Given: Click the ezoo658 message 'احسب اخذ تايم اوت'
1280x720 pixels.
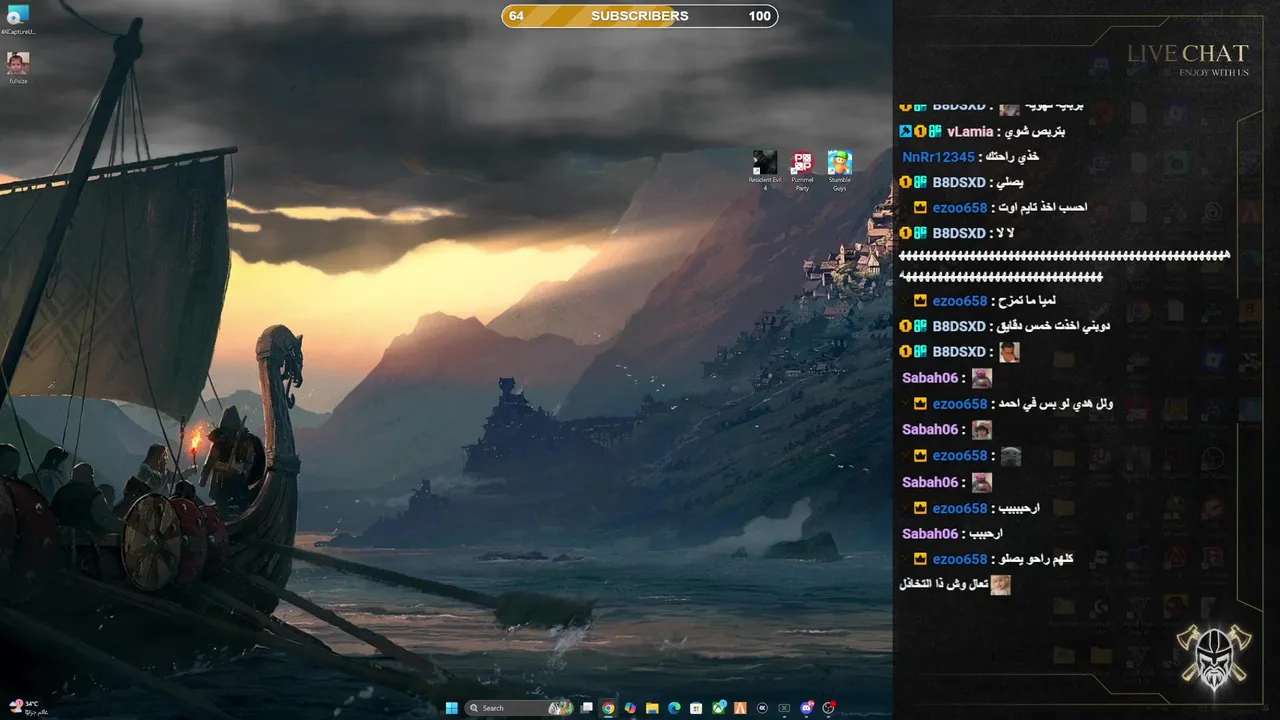Looking at the screenshot, I should point(1042,207).
